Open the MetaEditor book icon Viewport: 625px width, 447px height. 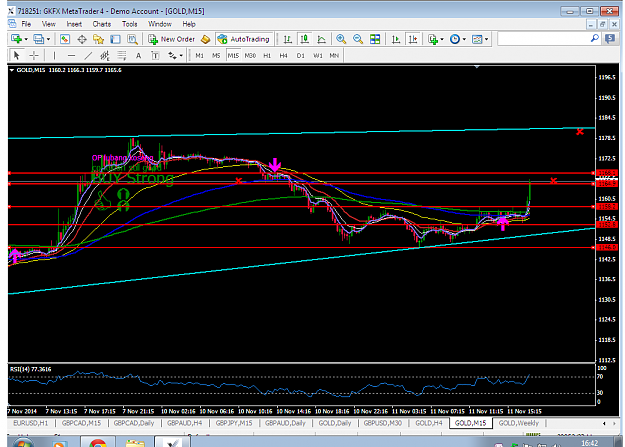(x=205, y=39)
